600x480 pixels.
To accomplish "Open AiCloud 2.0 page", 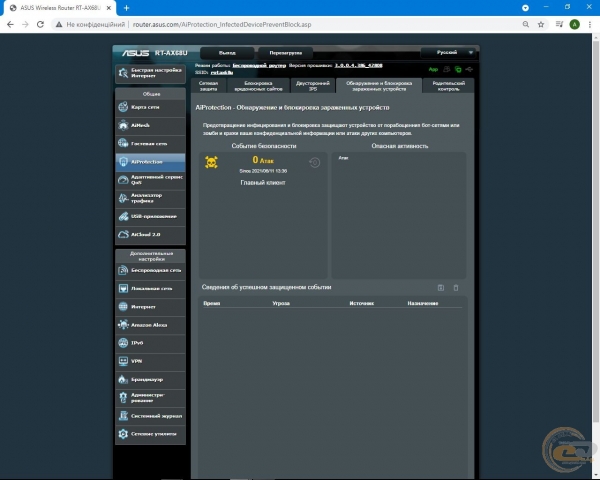I will tap(150, 234).
